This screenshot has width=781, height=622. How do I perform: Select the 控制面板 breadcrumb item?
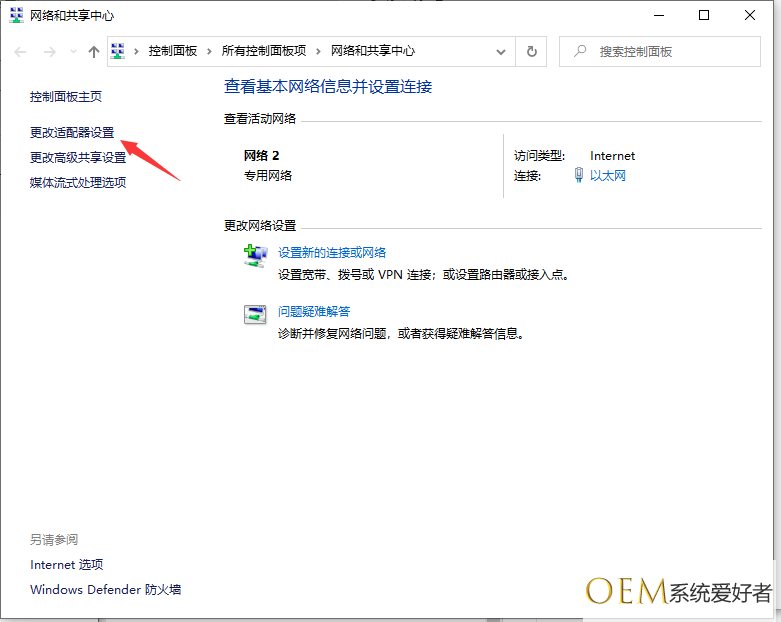coord(172,51)
